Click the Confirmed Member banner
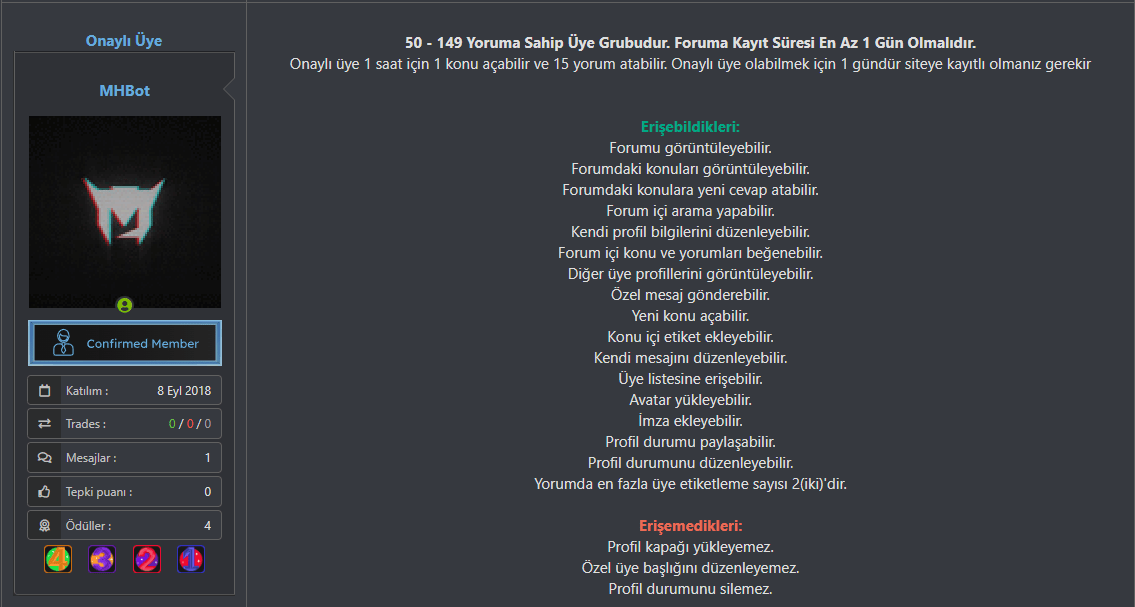The image size is (1135, 607). pos(125,343)
